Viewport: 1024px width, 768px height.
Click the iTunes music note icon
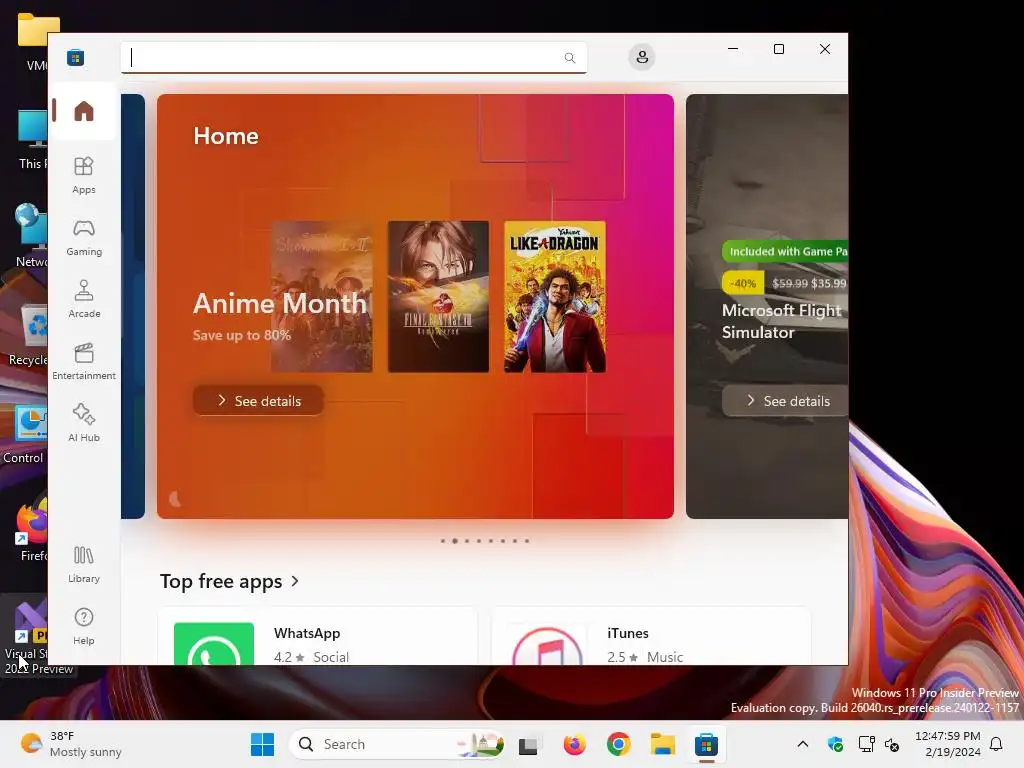click(x=547, y=645)
